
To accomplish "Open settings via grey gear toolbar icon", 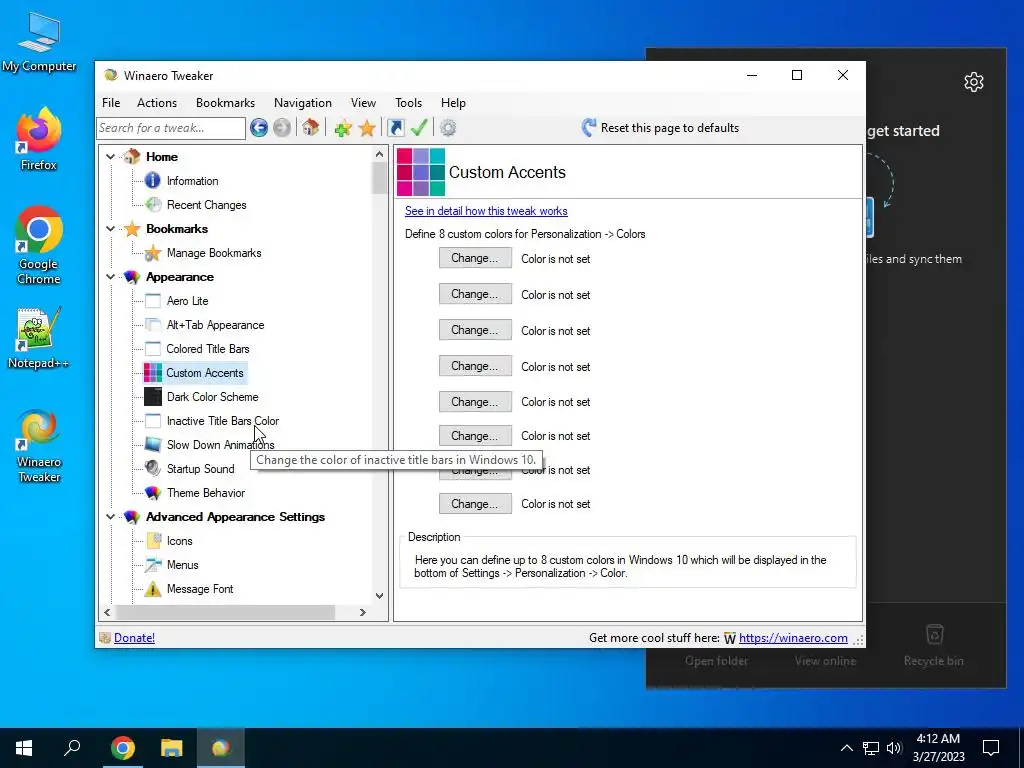I will (x=448, y=128).
